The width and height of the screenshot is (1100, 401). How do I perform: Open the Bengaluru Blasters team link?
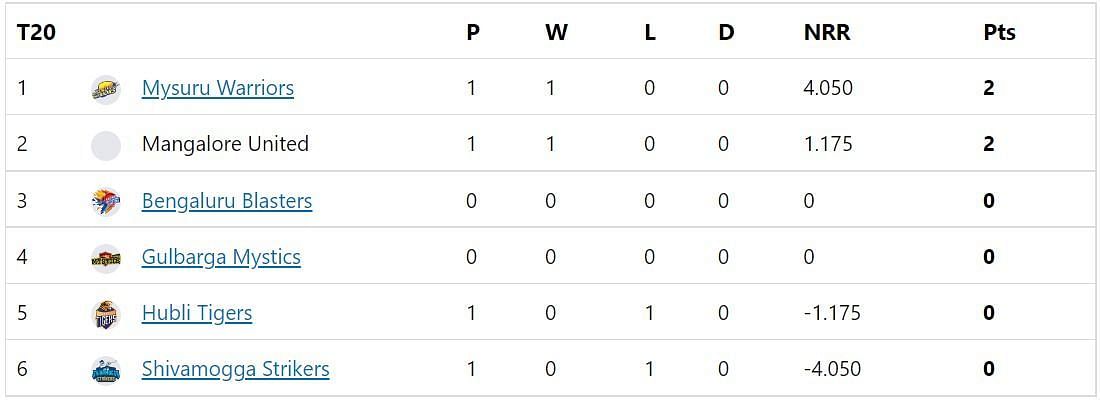227,201
